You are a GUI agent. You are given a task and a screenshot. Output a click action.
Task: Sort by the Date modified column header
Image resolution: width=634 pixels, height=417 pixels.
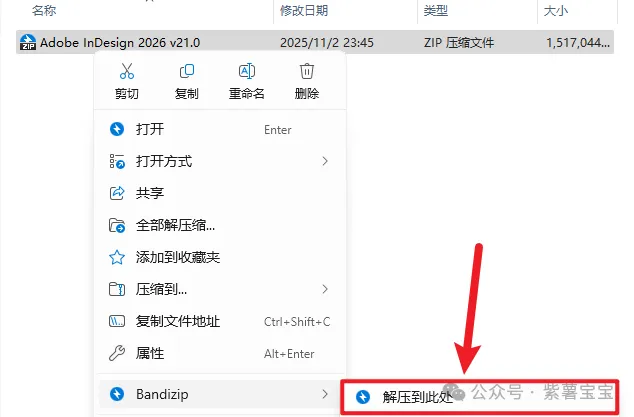click(304, 11)
